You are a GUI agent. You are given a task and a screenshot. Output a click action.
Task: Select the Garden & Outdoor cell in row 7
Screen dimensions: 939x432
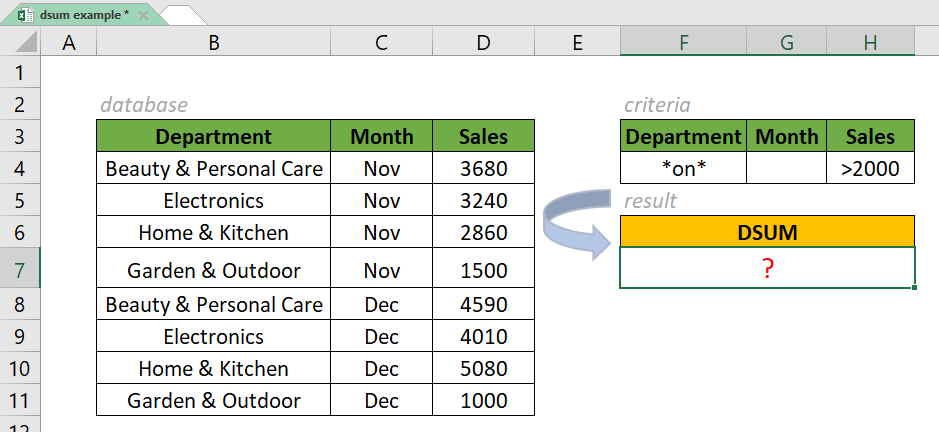click(213, 270)
